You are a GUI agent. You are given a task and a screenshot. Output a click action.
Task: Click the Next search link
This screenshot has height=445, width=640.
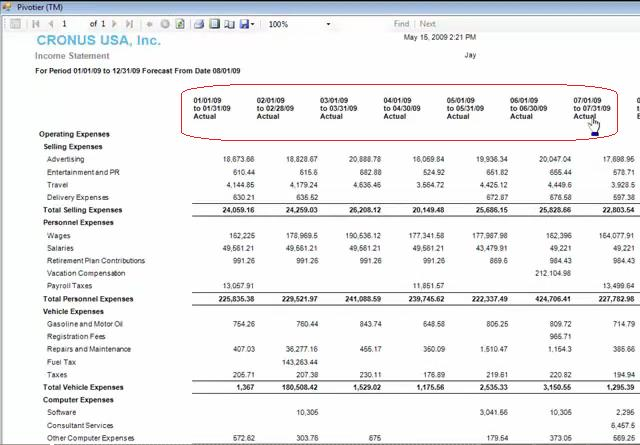(x=427, y=24)
